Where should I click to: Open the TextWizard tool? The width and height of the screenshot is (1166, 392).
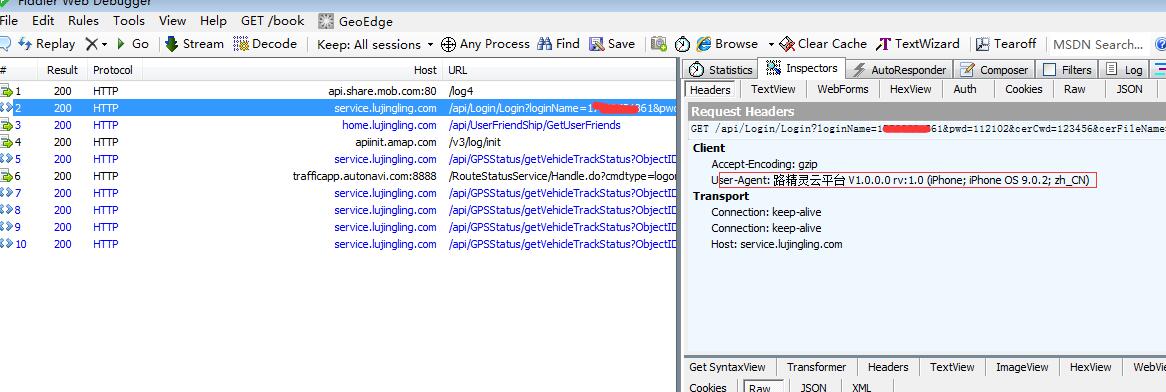coord(918,44)
